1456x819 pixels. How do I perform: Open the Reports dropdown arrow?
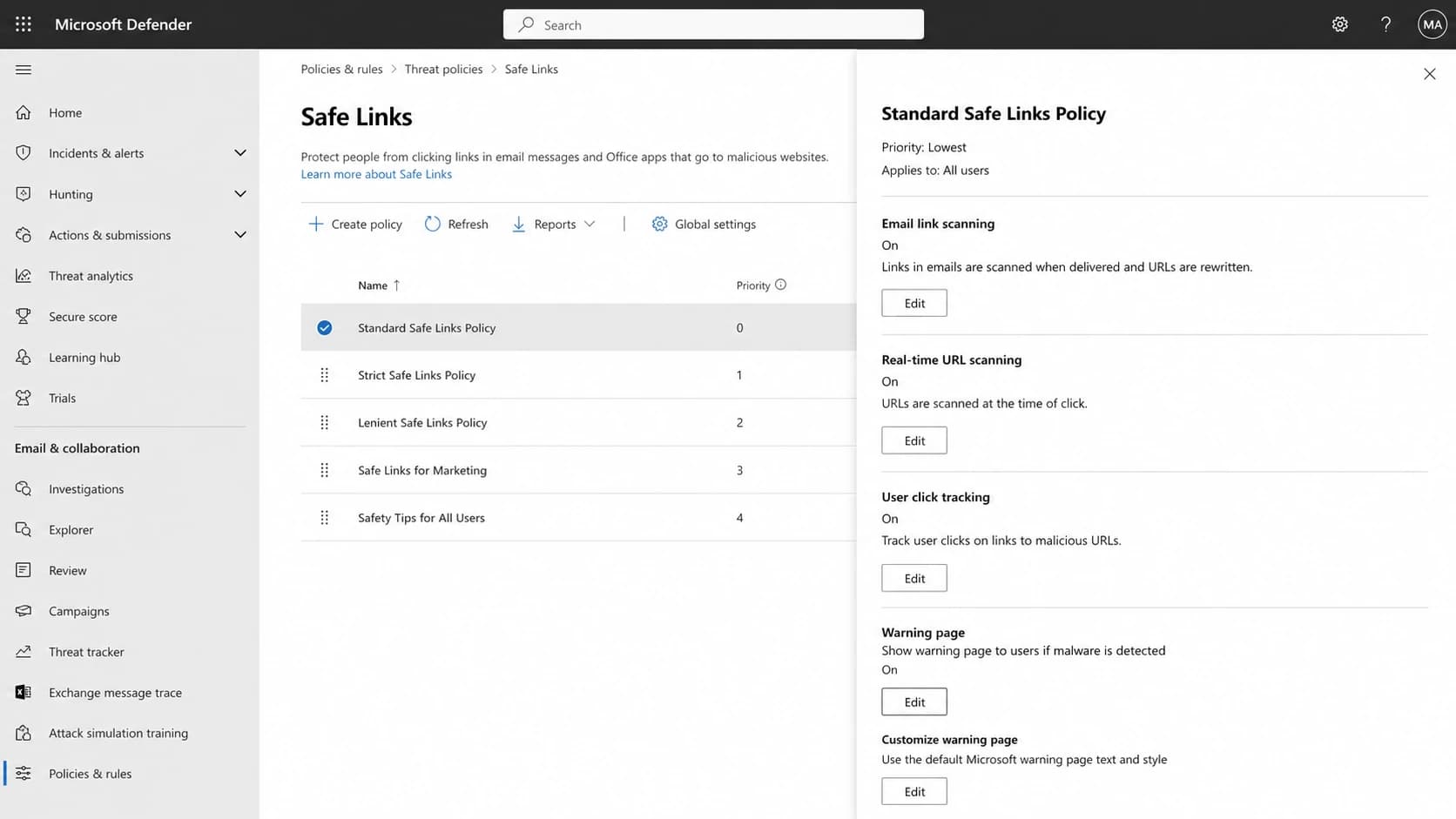pyautogui.click(x=590, y=225)
